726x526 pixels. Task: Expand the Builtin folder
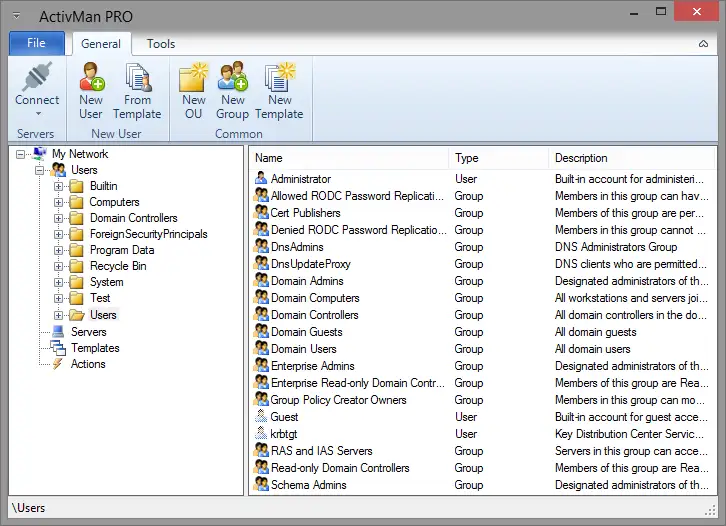pos(58,187)
